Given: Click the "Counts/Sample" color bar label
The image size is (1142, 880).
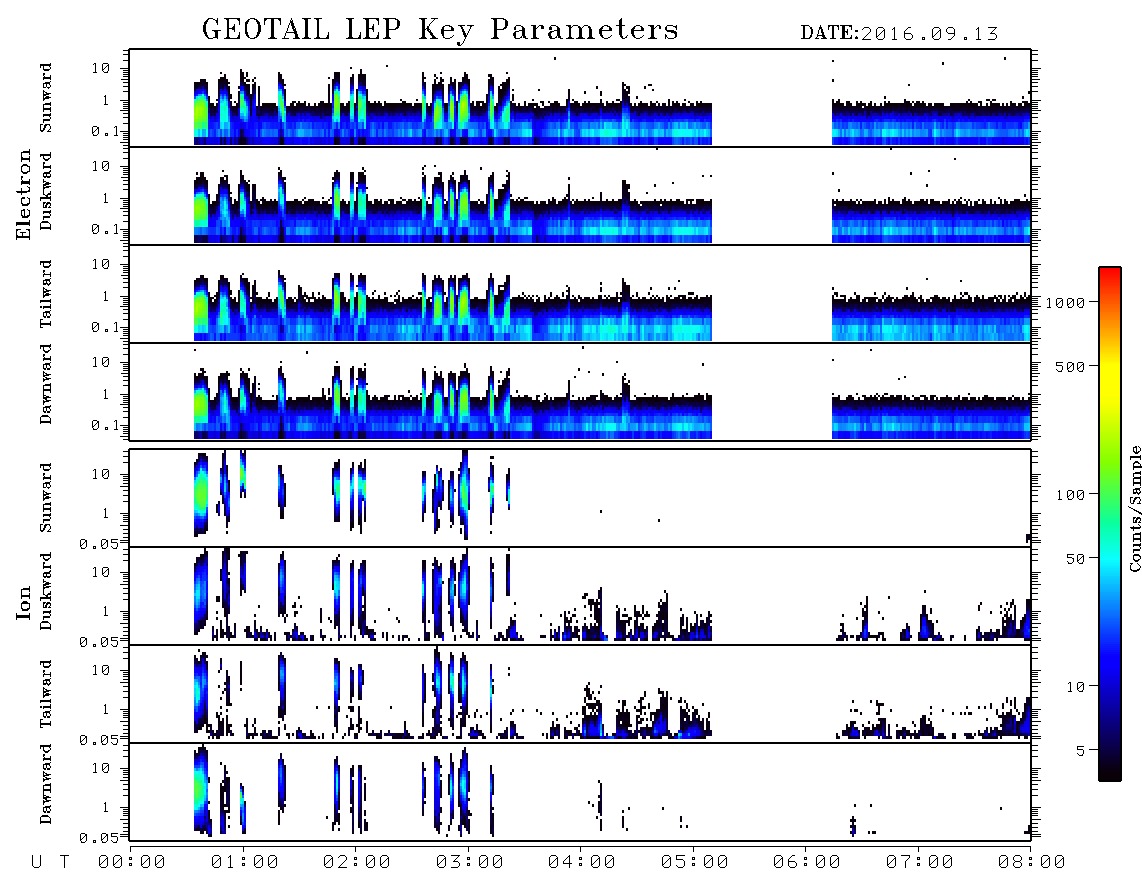Looking at the screenshot, I should (x=1134, y=508).
